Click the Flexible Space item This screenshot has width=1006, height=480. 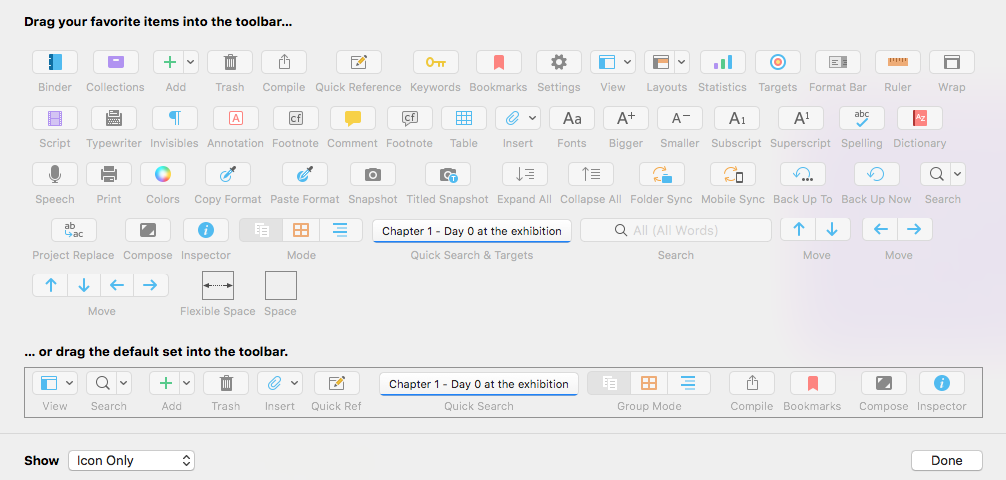(218, 286)
